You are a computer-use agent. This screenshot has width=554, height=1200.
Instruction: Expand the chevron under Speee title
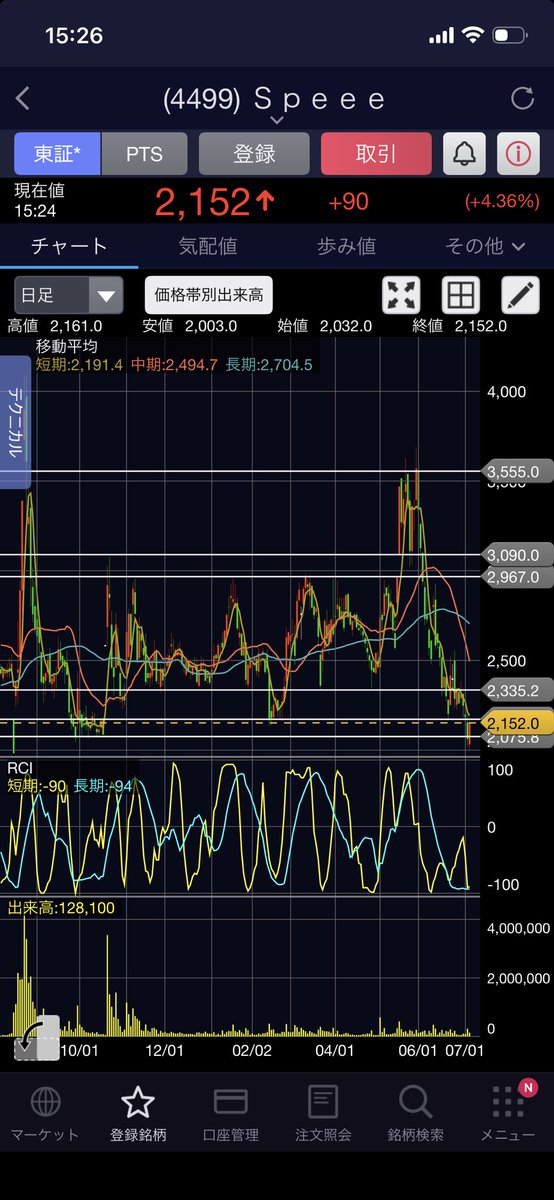(277, 120)
